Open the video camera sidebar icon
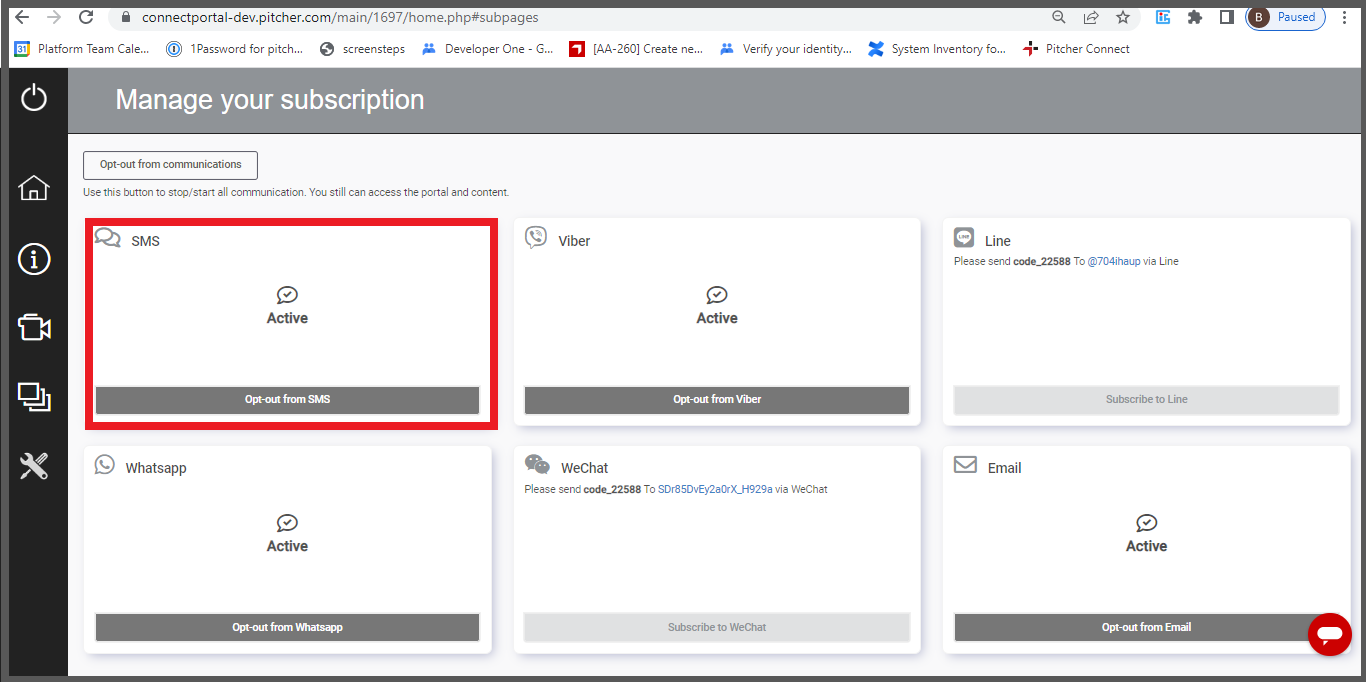 click(x=34, y=328)
